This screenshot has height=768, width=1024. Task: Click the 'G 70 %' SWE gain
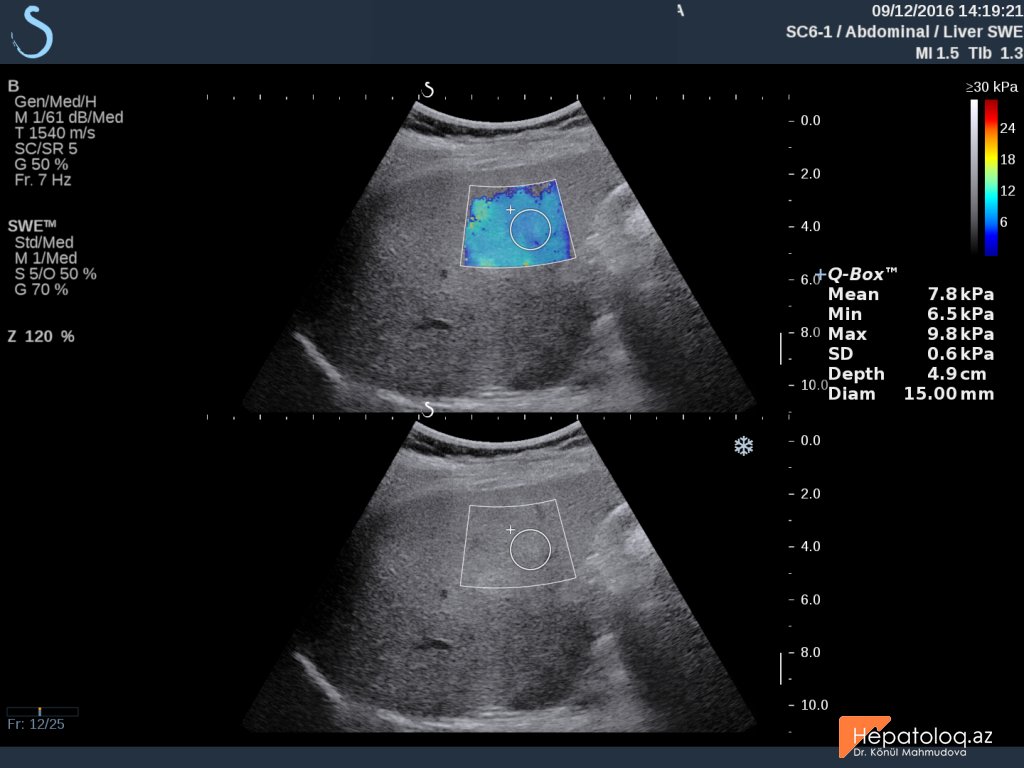click(41, 289)
